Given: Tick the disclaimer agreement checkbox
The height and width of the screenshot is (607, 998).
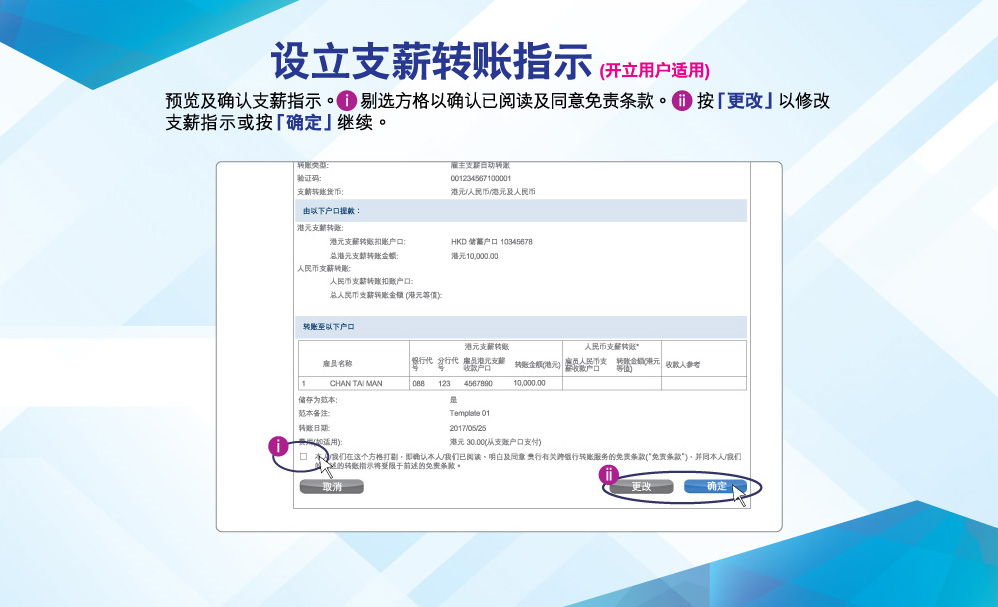Looking at the screenshot, I should coord(304,457).
